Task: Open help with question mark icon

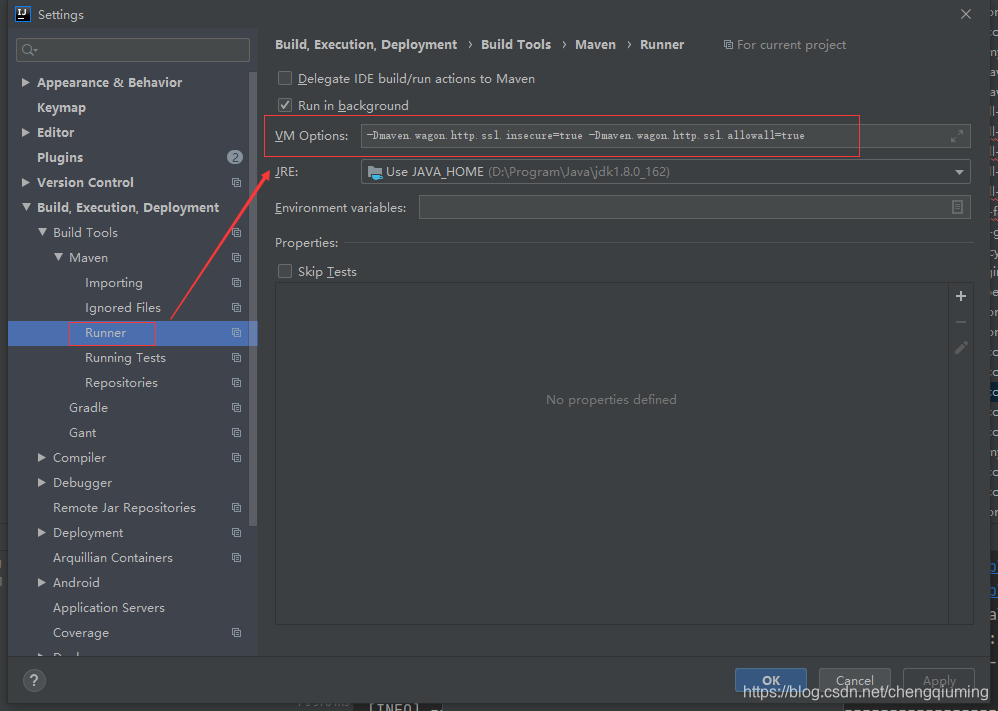Action: 34,680
